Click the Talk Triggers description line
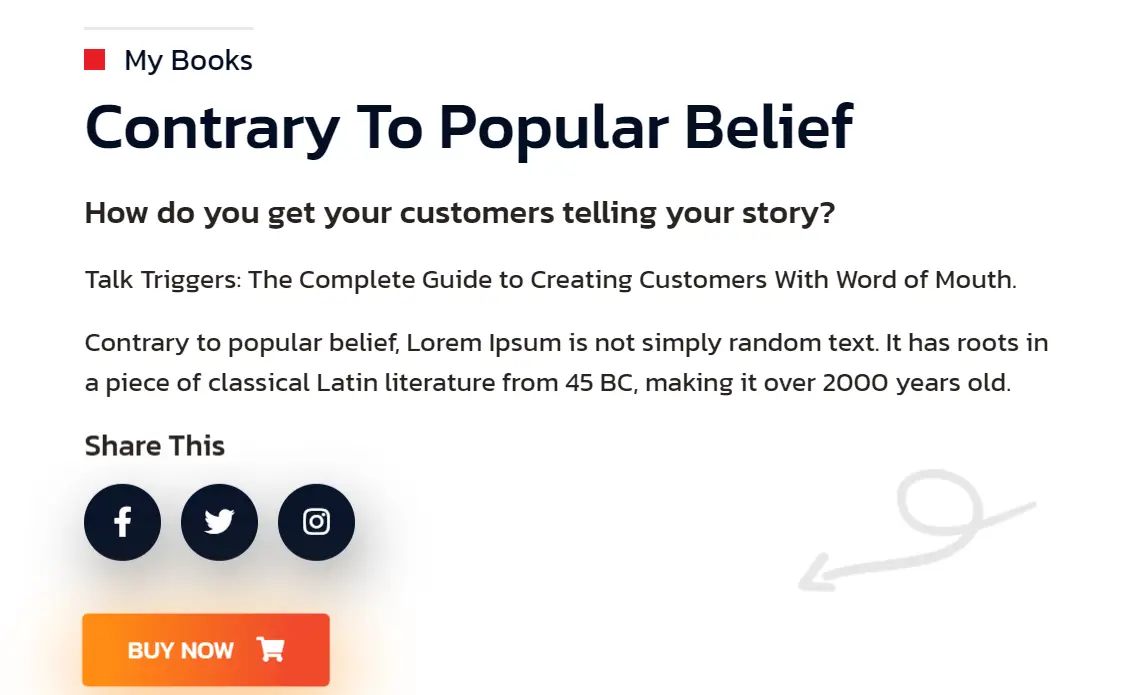The width and height of the screenshot is (1125, 695). tap(550, 280)
